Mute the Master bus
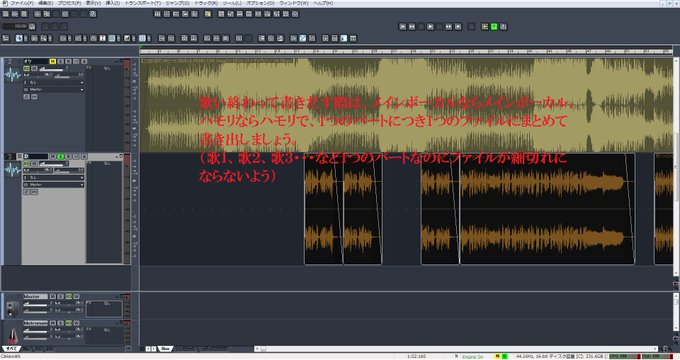The image size is (680, 360). click(52, 296)
